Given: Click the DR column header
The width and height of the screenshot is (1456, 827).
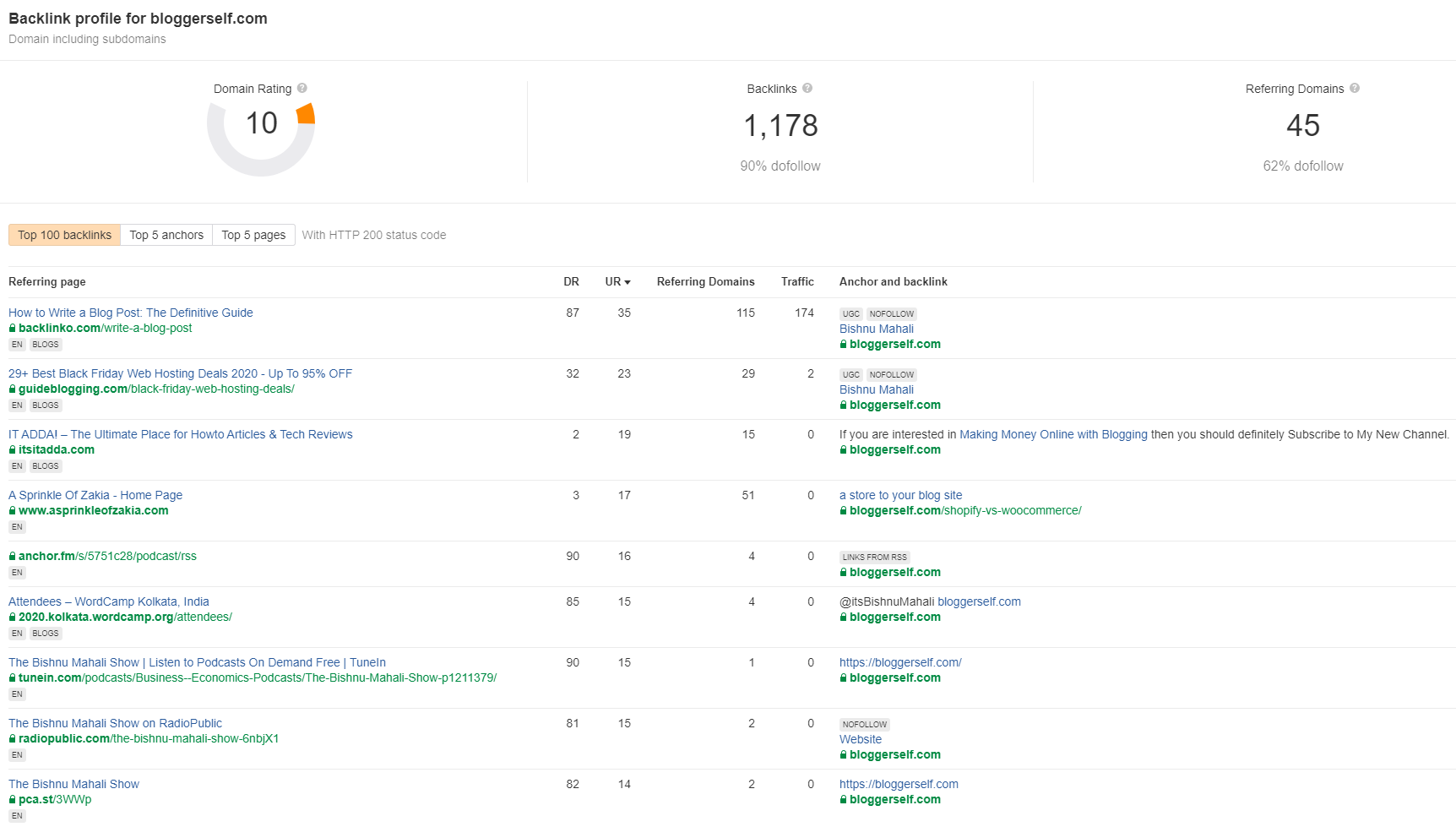Looking at the screenshot, I should point(572,281).
